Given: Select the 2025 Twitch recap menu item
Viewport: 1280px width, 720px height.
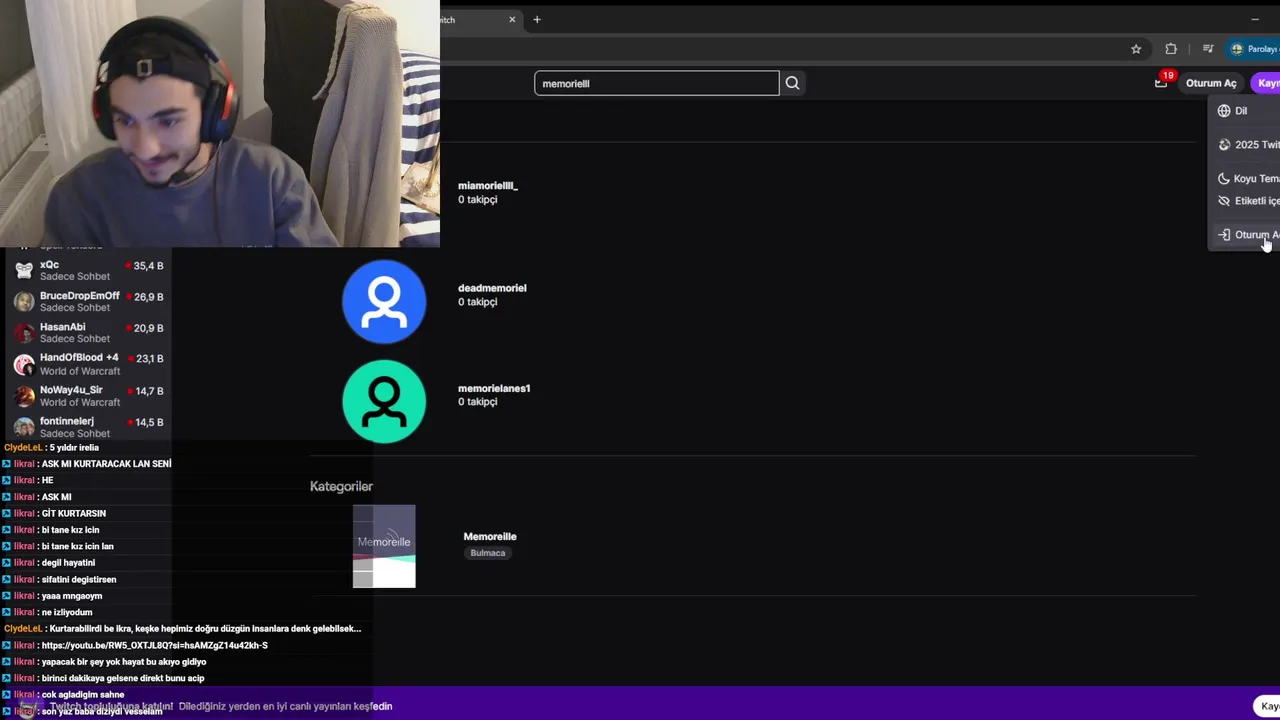Looking at the screenshot, I should (x=1246, y=145).
